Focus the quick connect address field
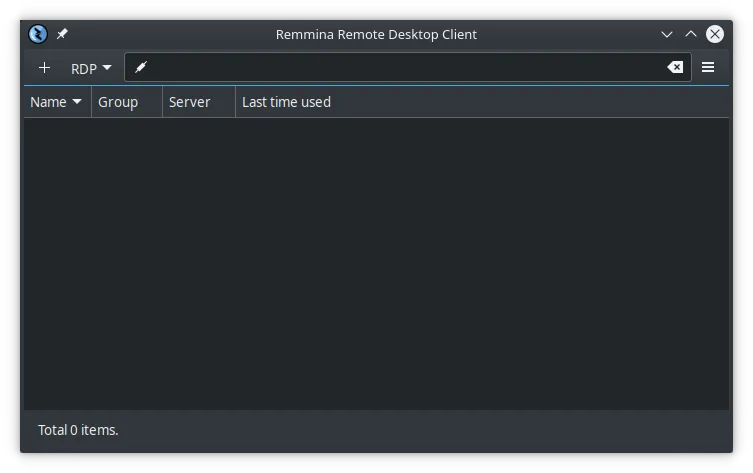Screen dimensions: 753x473 [x=400, y=68]
